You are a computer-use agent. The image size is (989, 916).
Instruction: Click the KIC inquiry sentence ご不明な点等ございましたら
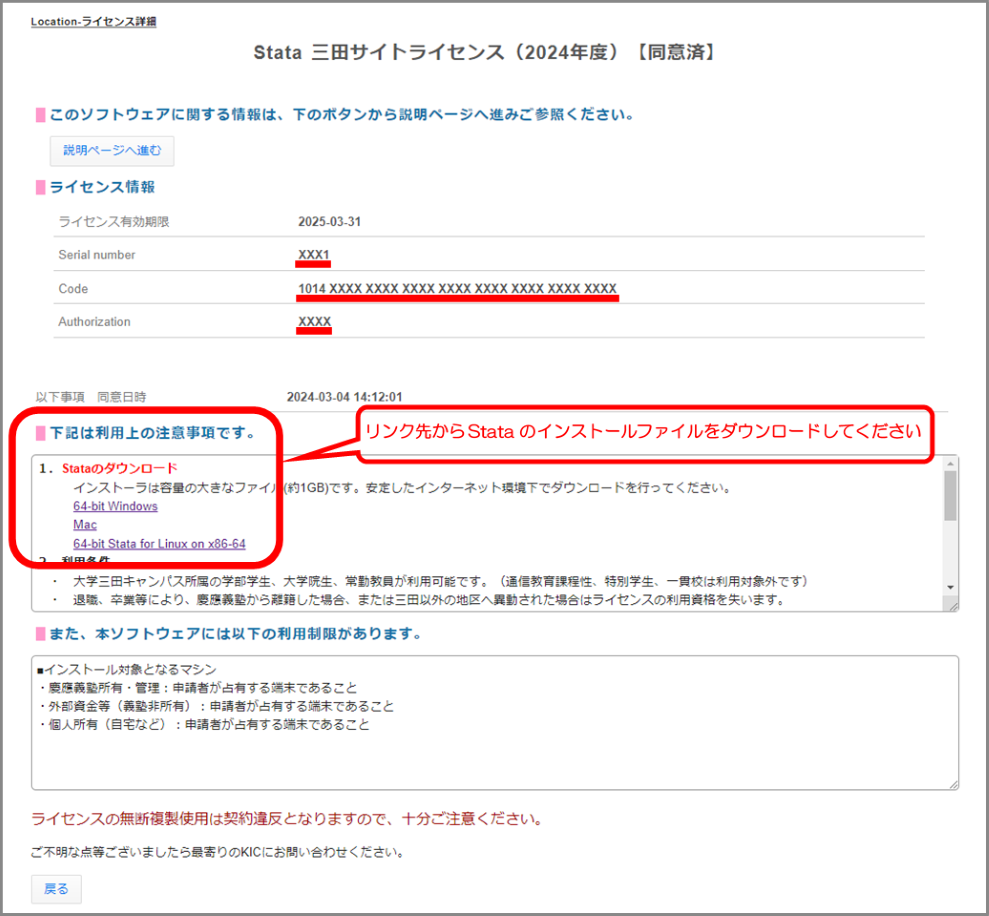click(x=218, y=852)
